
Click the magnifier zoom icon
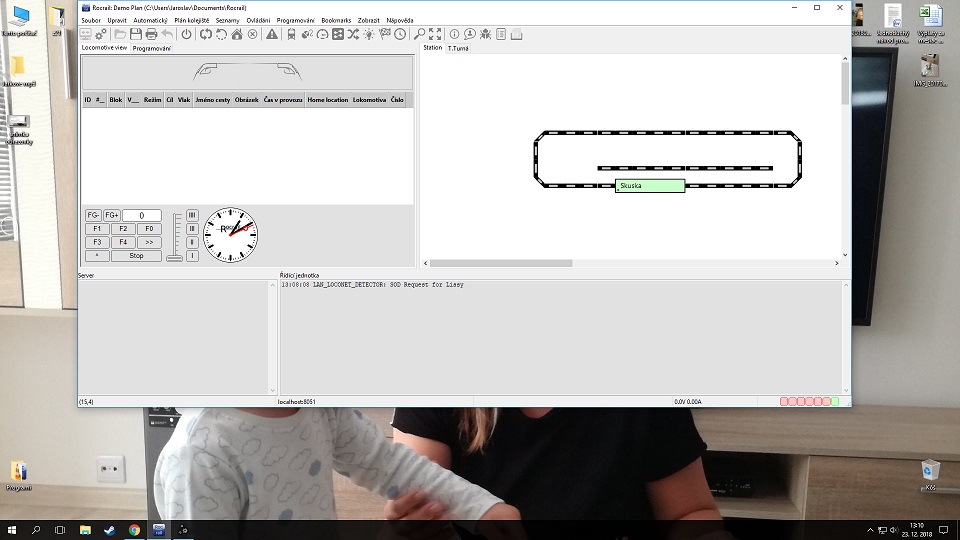[420, 34]
